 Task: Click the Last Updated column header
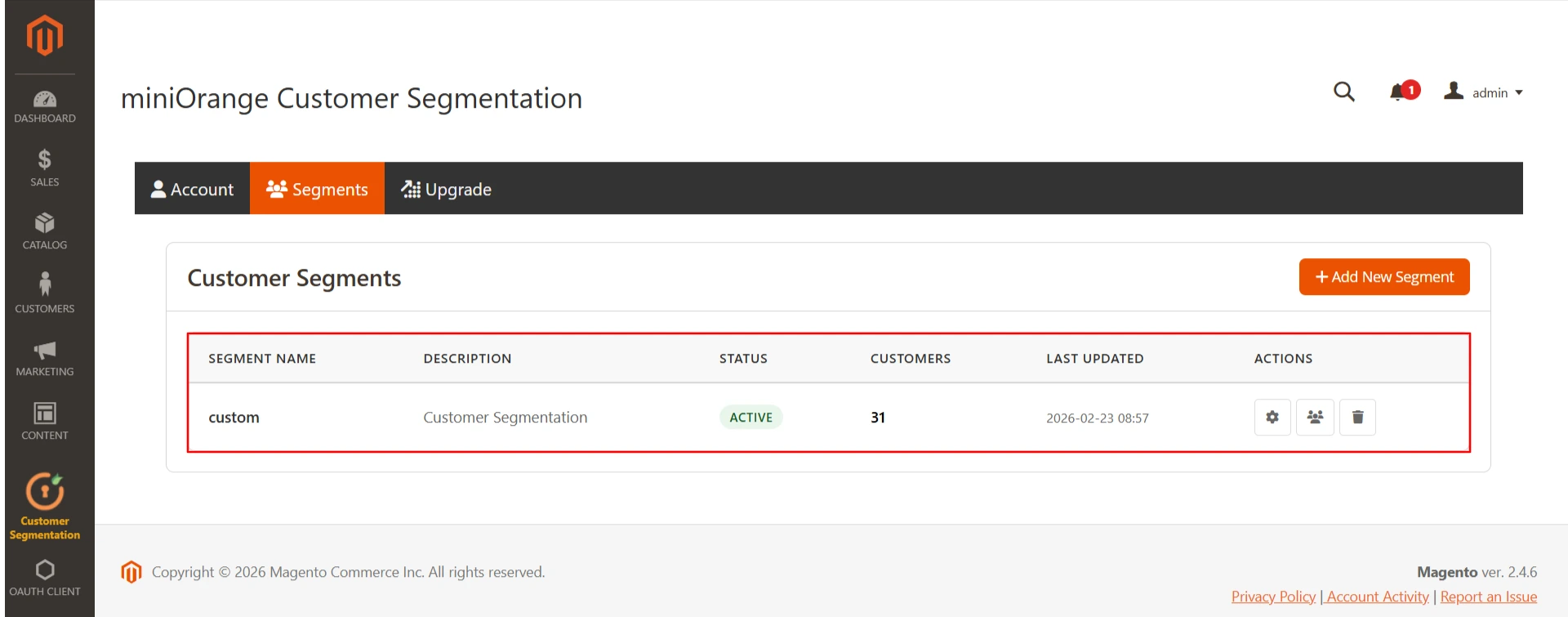click(x=1095, y=359)
